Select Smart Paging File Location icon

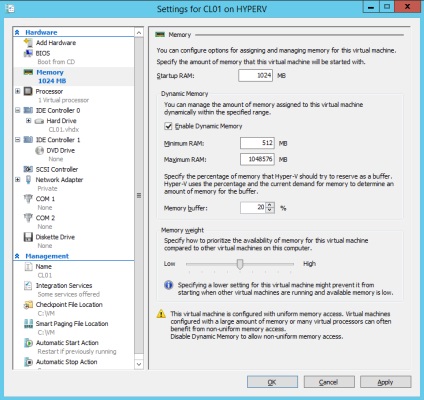28,324
